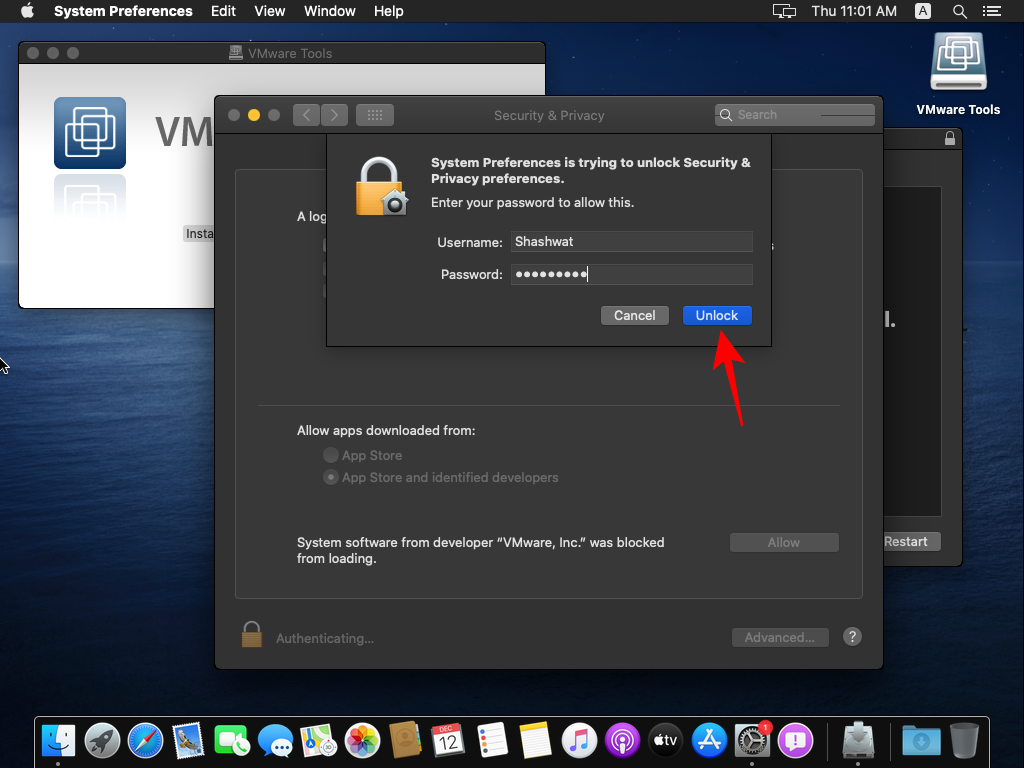This screenshot has width=1024, height=768.
Task: Click the Unlock button
Action: [x=717, y=315]
